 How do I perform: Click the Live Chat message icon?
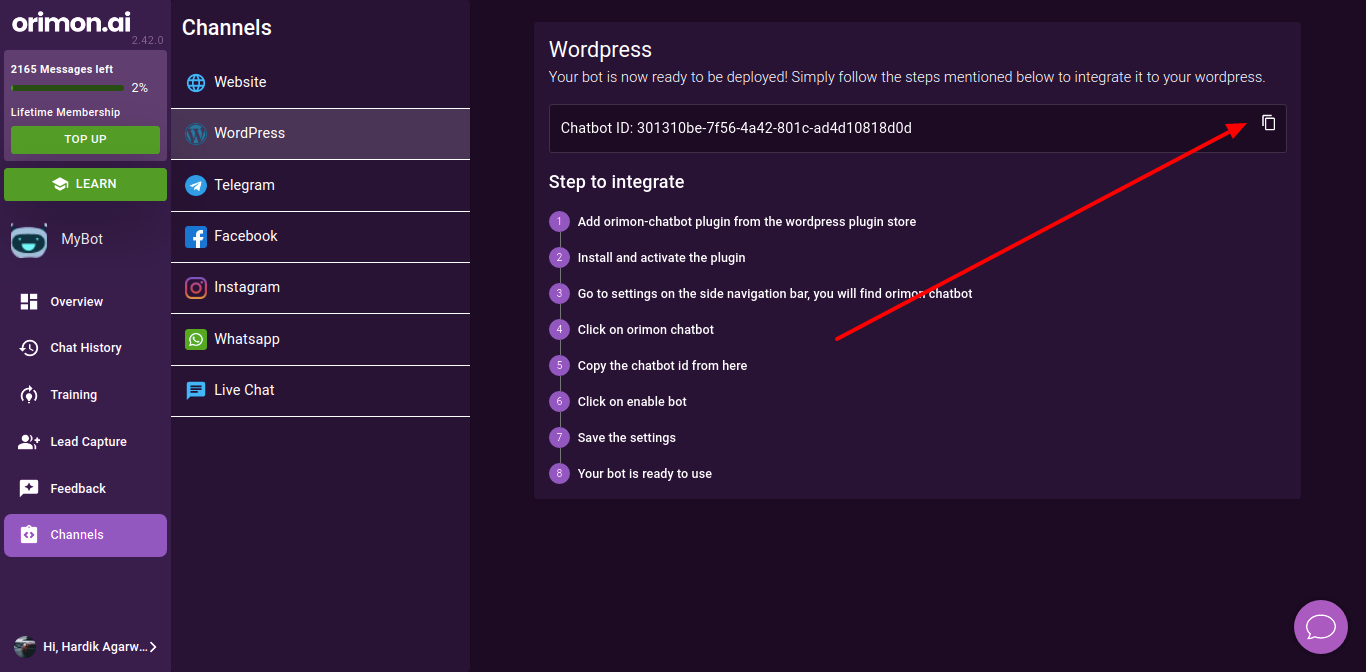[196, 391]
